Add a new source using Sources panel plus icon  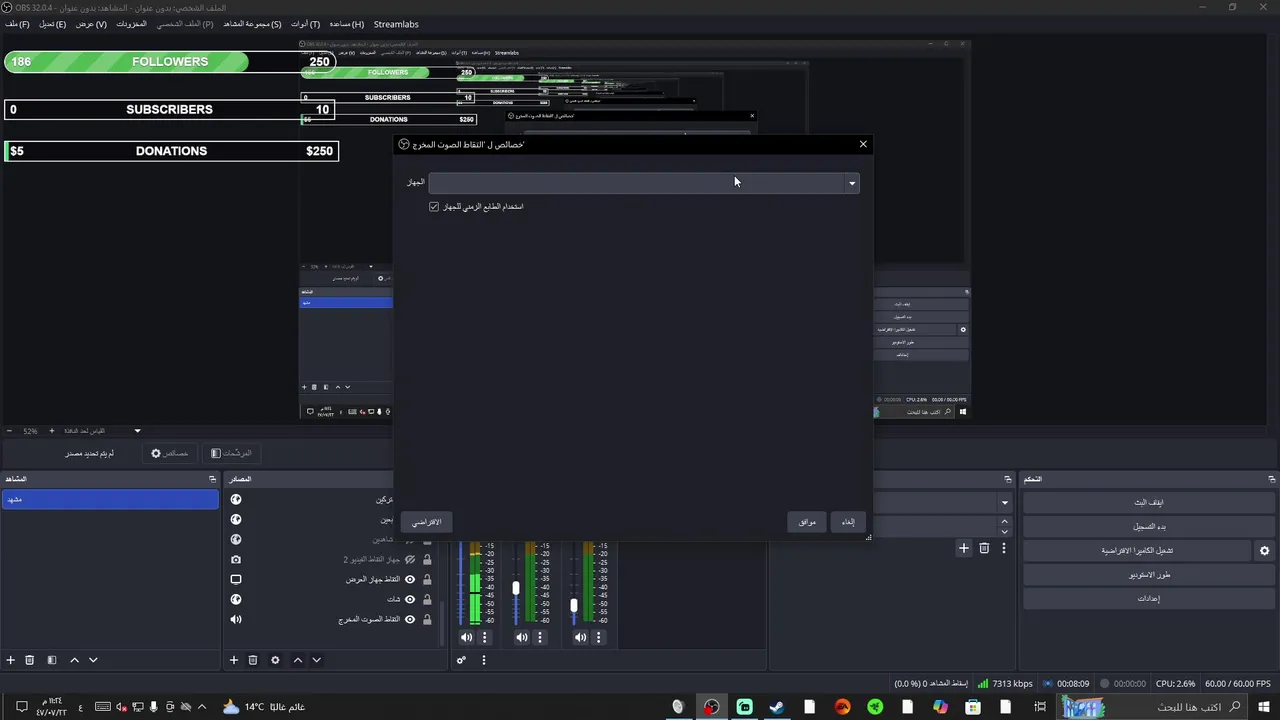(x=234, y=660)
